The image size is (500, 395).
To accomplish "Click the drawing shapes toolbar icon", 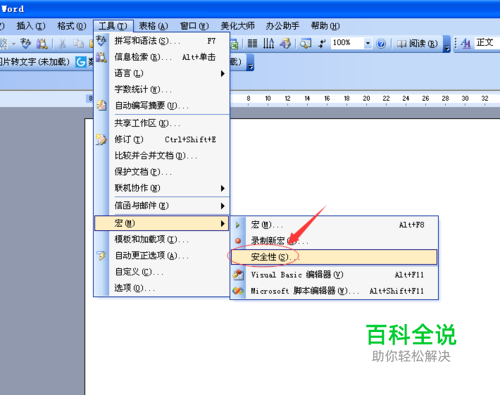I will [285, 43].
